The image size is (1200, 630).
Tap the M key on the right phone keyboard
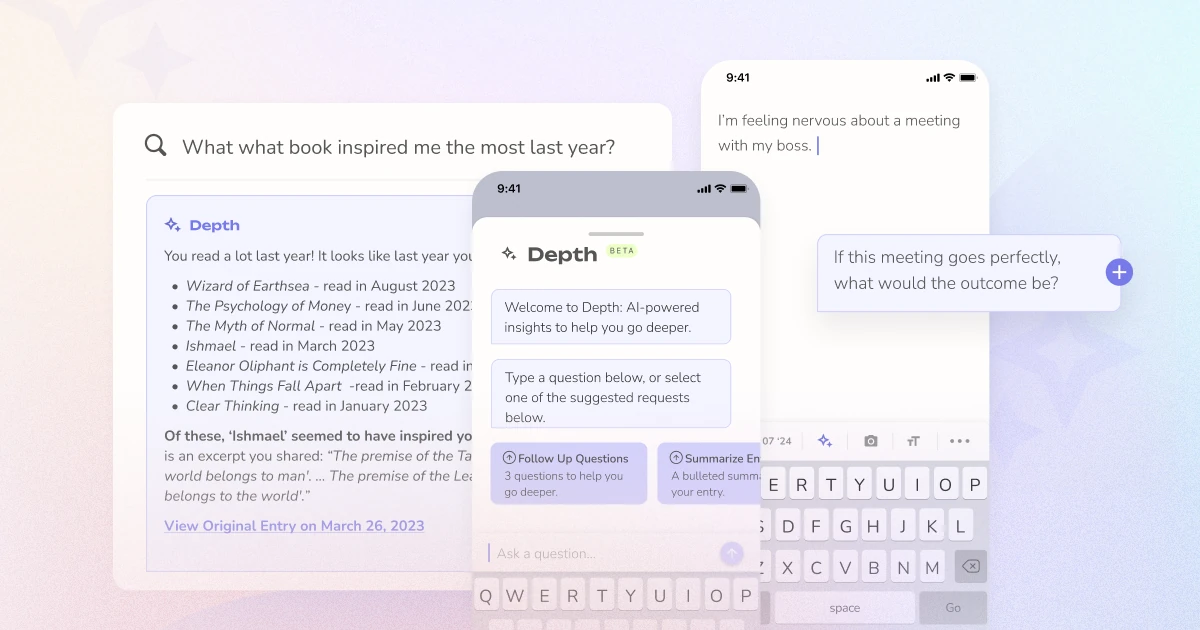[932, 567]
